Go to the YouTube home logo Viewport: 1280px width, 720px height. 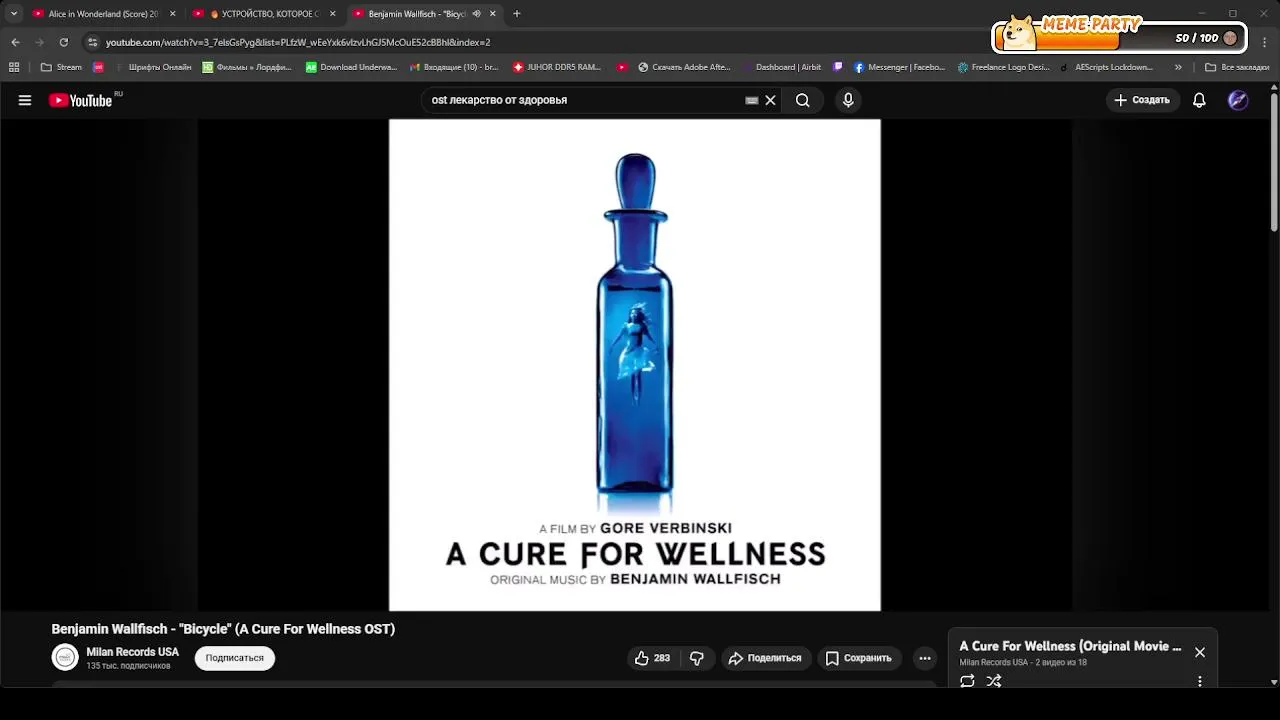pos(80,100)
